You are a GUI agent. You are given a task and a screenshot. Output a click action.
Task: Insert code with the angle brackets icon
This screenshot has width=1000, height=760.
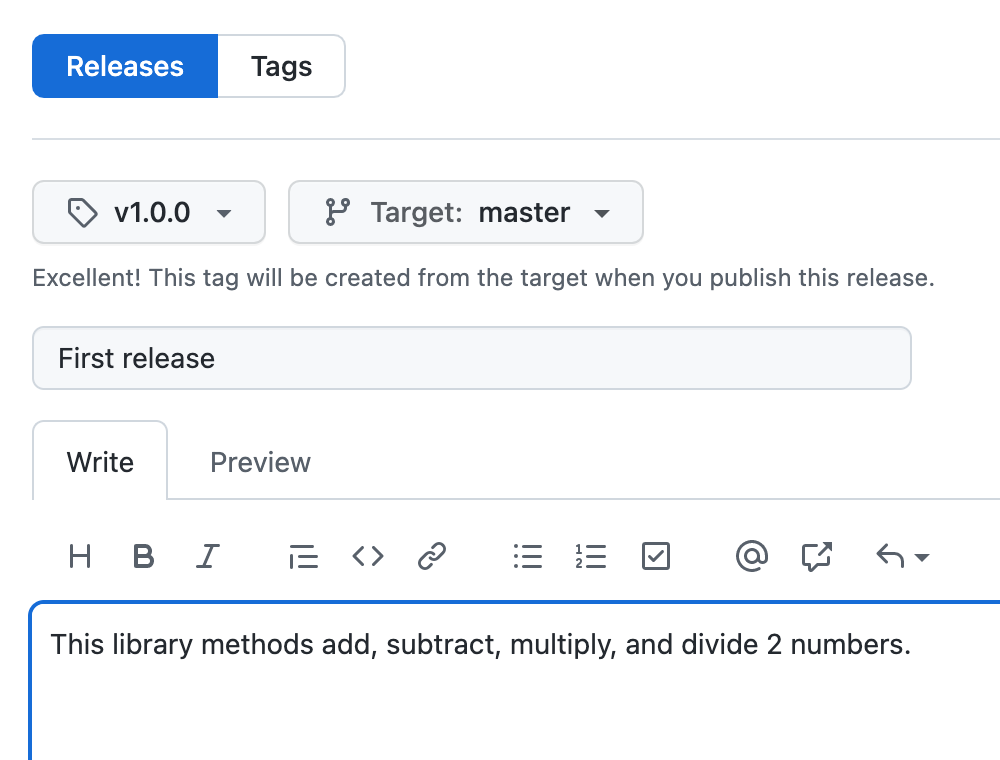[368, 557]
